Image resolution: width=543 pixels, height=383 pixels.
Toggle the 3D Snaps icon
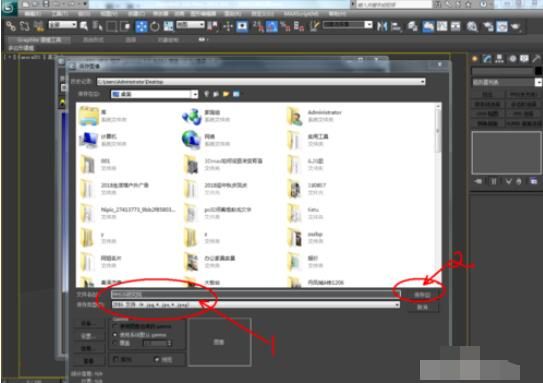point(258,26)
